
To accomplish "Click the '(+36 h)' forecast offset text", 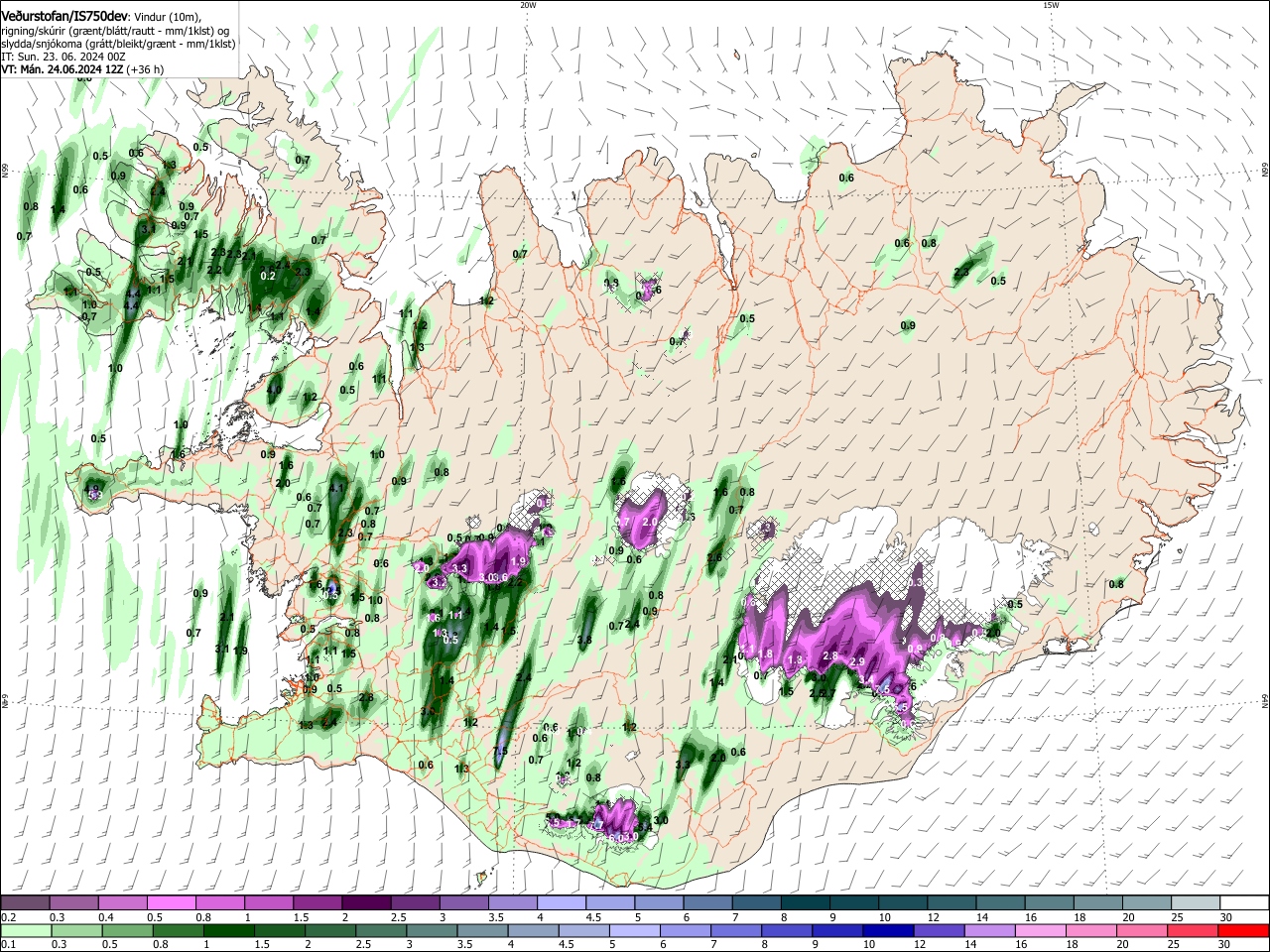I will point(145,69).
